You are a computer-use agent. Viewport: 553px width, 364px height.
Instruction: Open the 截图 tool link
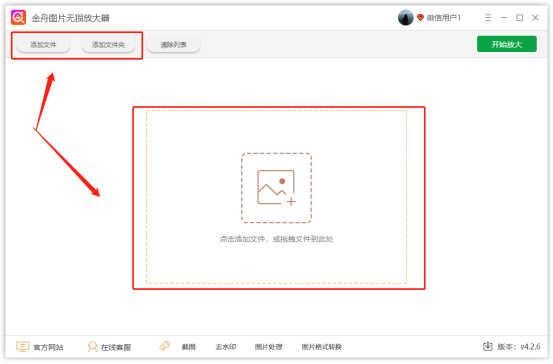pos(189,347)
